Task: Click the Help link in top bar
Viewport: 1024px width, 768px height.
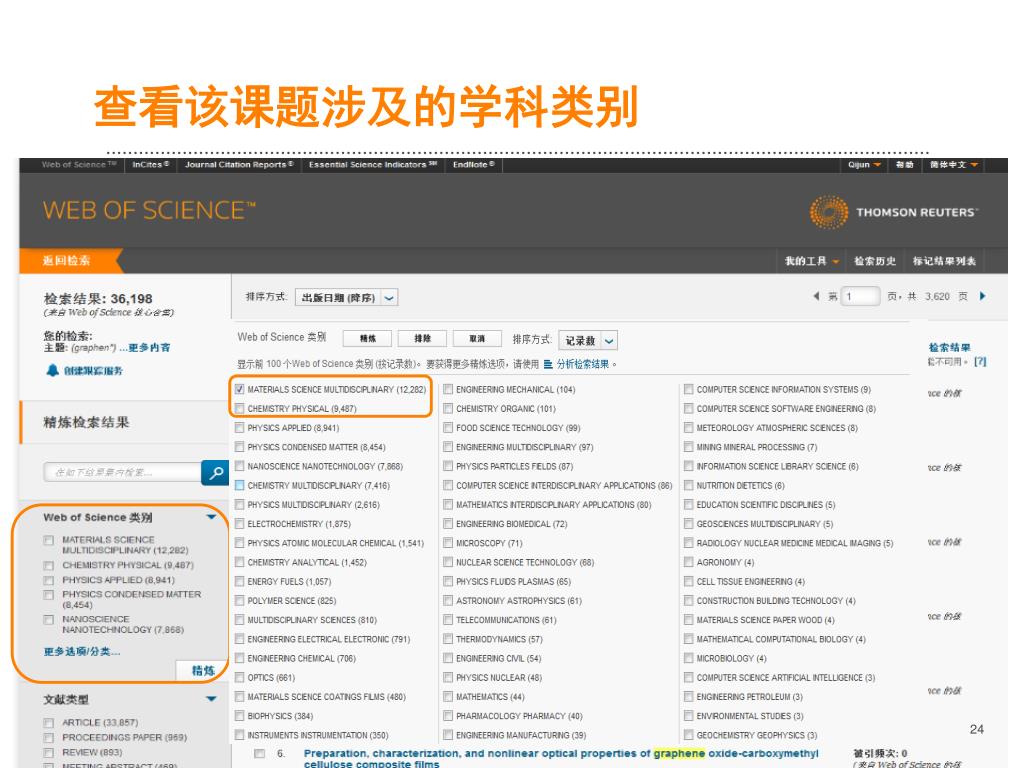Action: pos(904,165)
